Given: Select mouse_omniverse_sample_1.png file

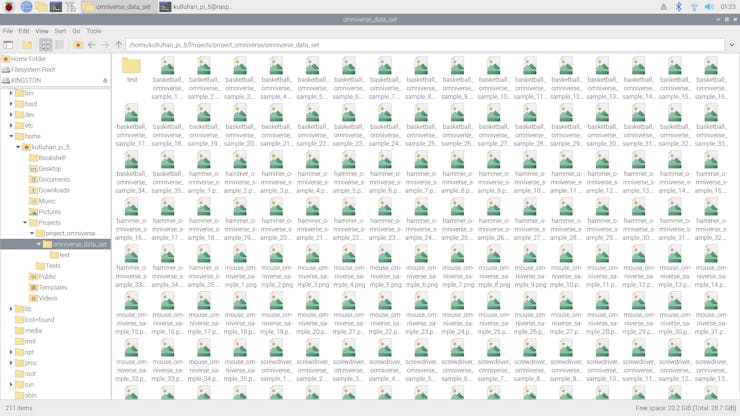Looking at the screenshot, I should point(240,266).
